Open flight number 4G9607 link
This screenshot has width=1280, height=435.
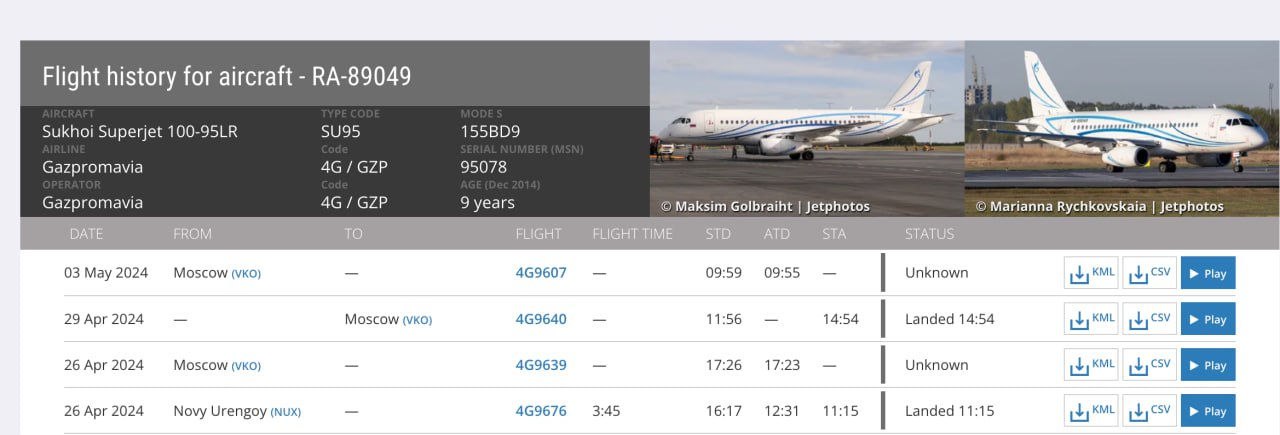pyautogui.click(x=541, y=273)
